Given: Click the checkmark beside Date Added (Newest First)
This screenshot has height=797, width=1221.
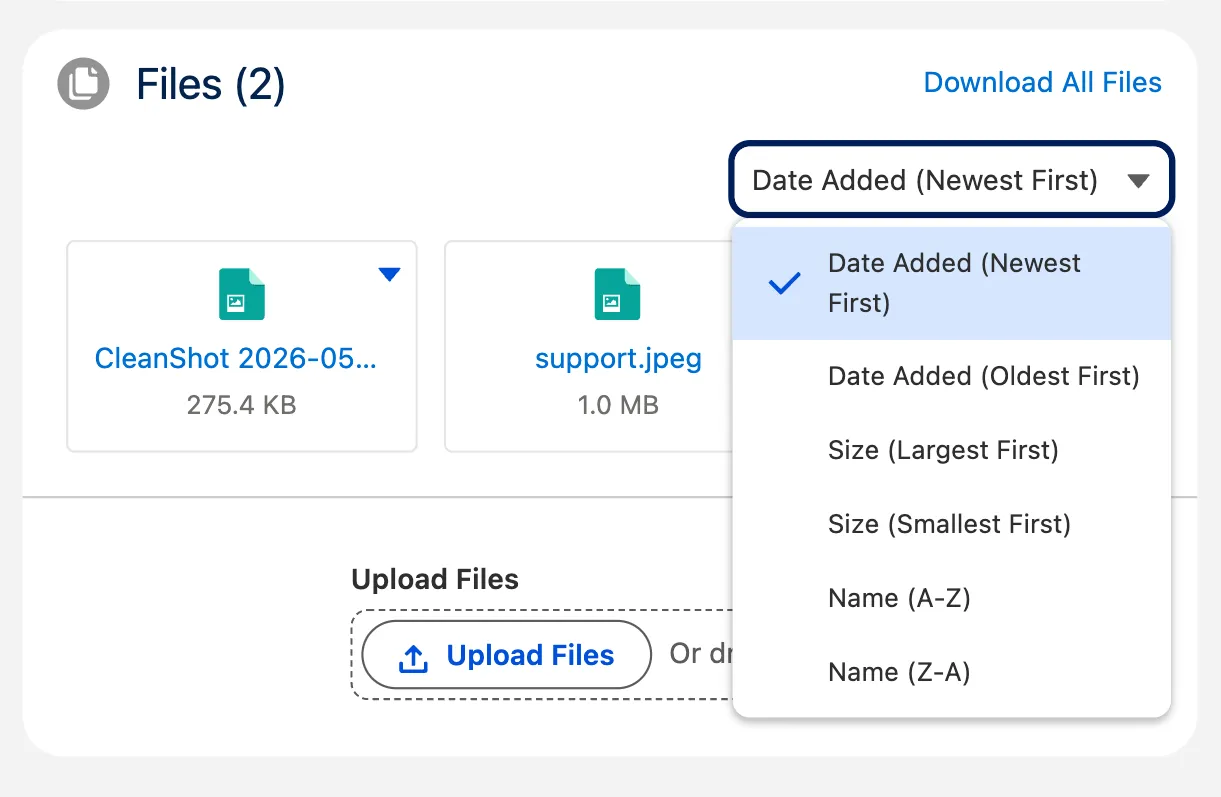Looking at the screenshot, I should point(785,283).
